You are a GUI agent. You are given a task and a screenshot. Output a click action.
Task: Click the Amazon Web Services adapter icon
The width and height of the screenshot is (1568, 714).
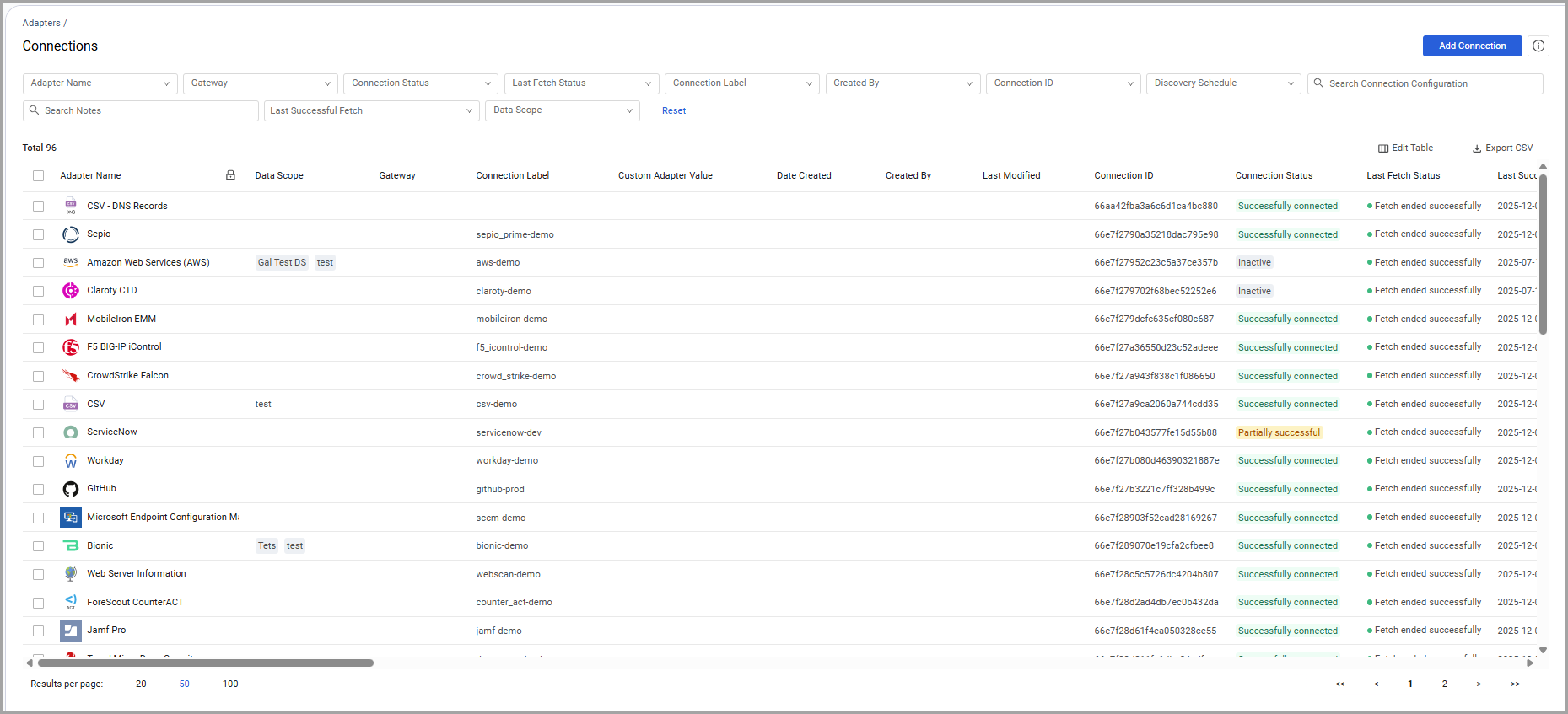[71, 262]
